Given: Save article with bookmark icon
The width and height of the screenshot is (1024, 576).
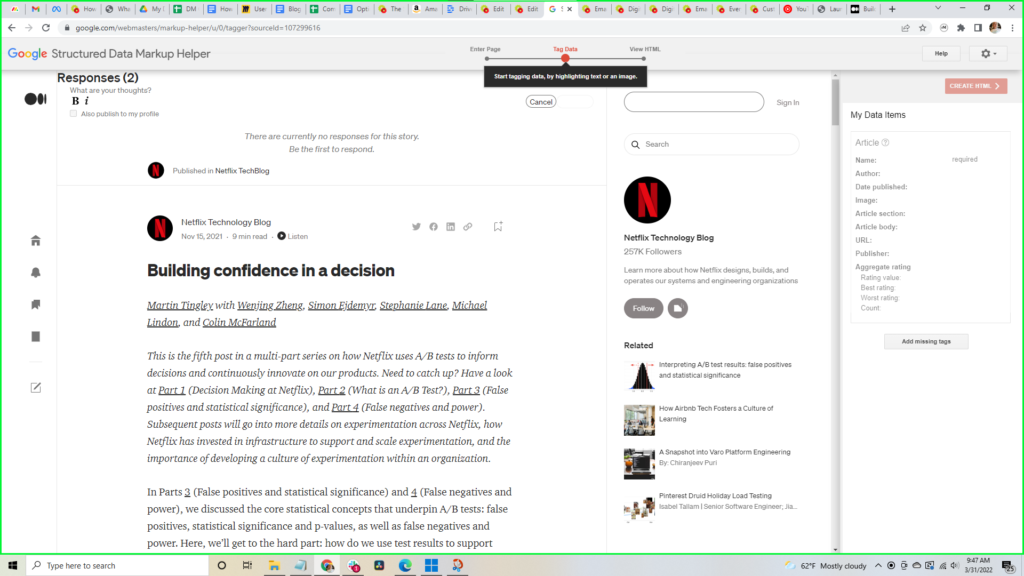Looking at the screenshot, I should (x=498, y=227).
